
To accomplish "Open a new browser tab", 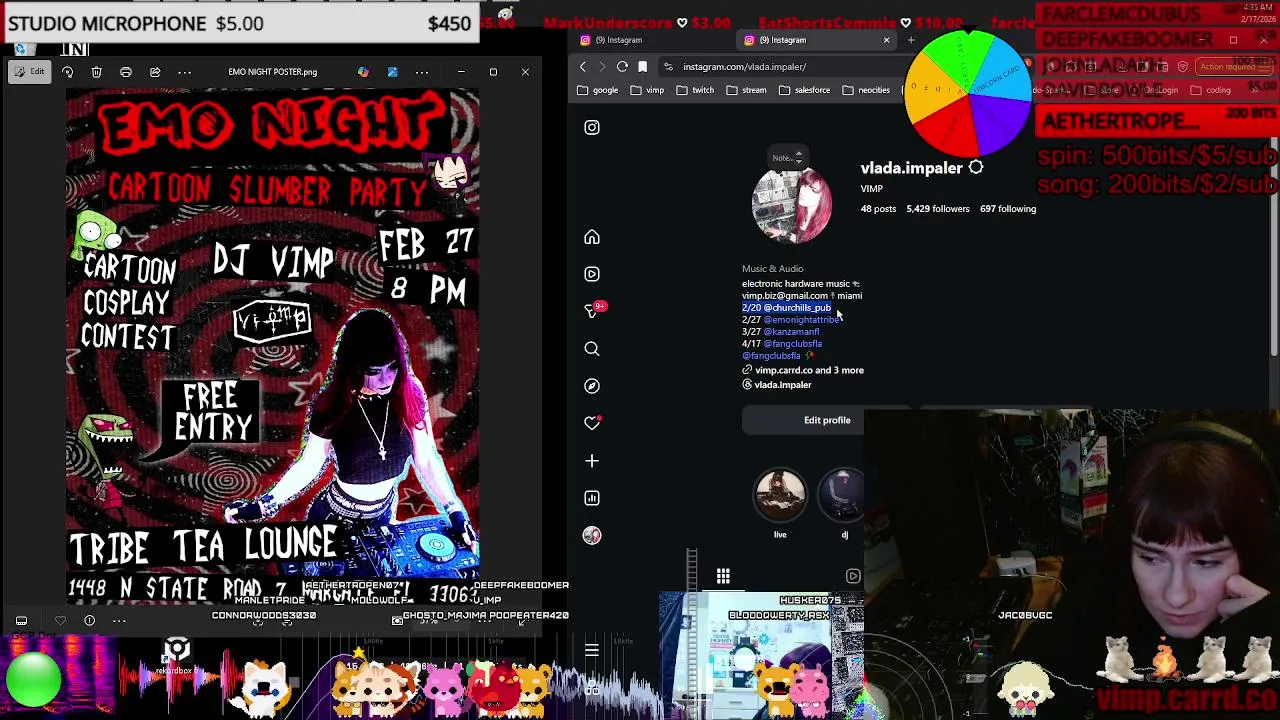I will click(911, 40).
